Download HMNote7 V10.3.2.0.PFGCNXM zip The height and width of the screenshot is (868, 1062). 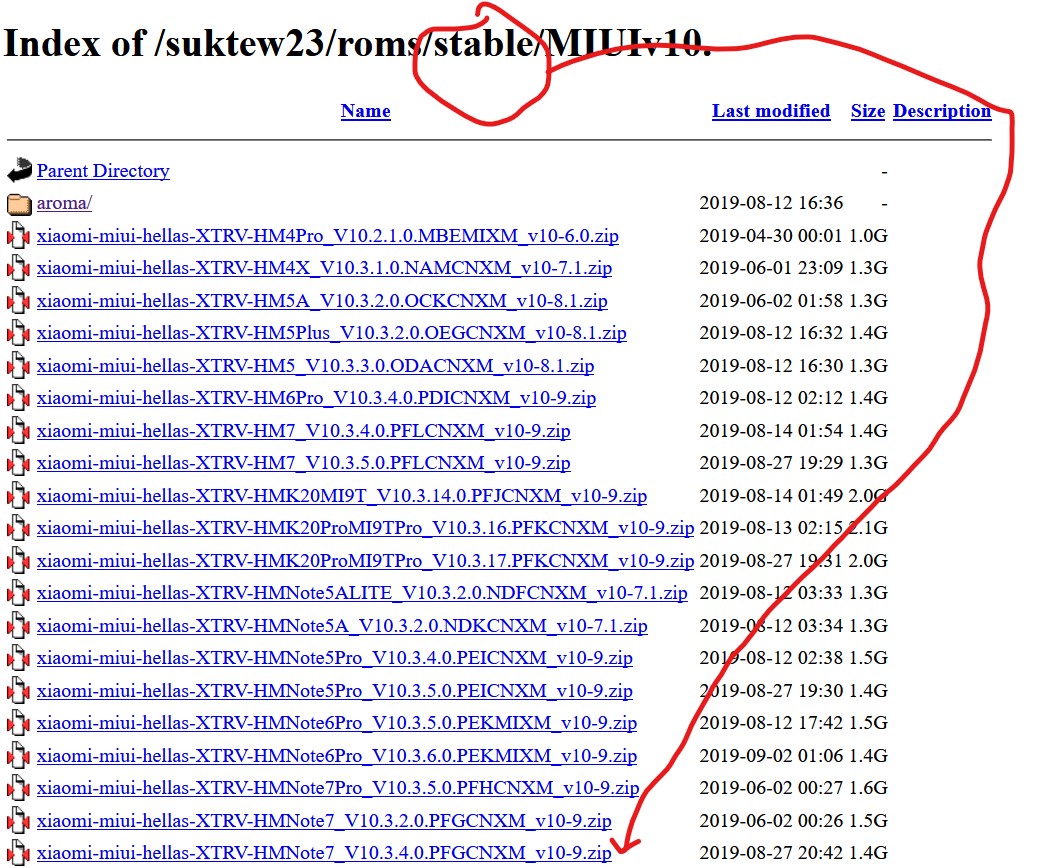click(x=324, y=821)
